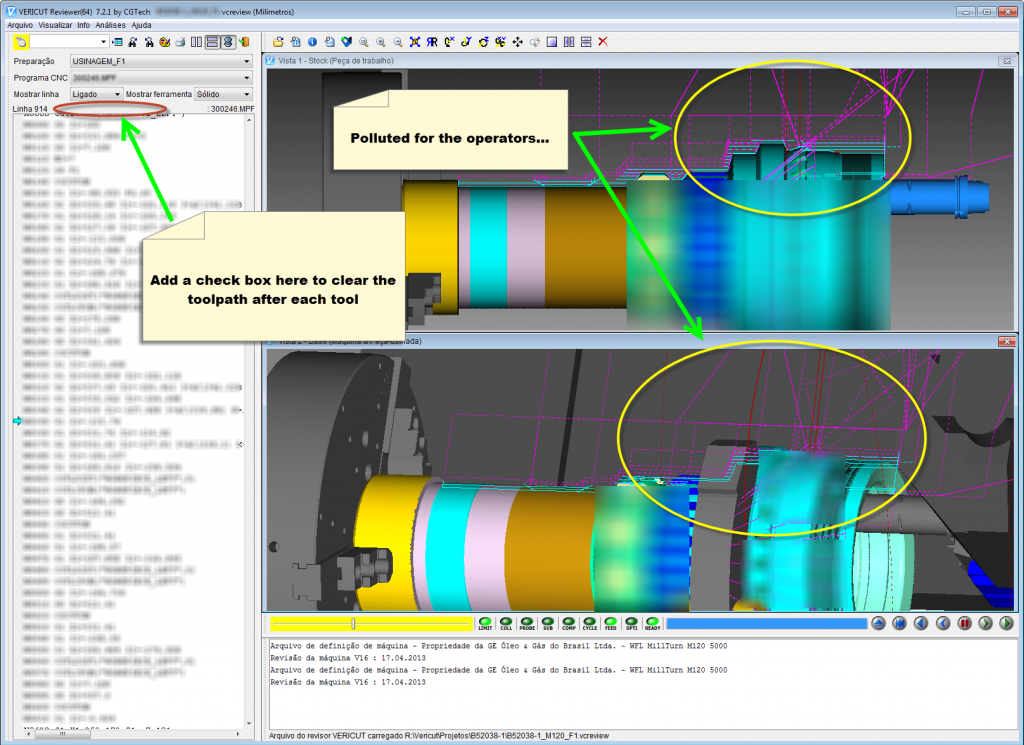Screen dimensions: 1024x745
Task: Click the PROBE status light
Action: 526,624
